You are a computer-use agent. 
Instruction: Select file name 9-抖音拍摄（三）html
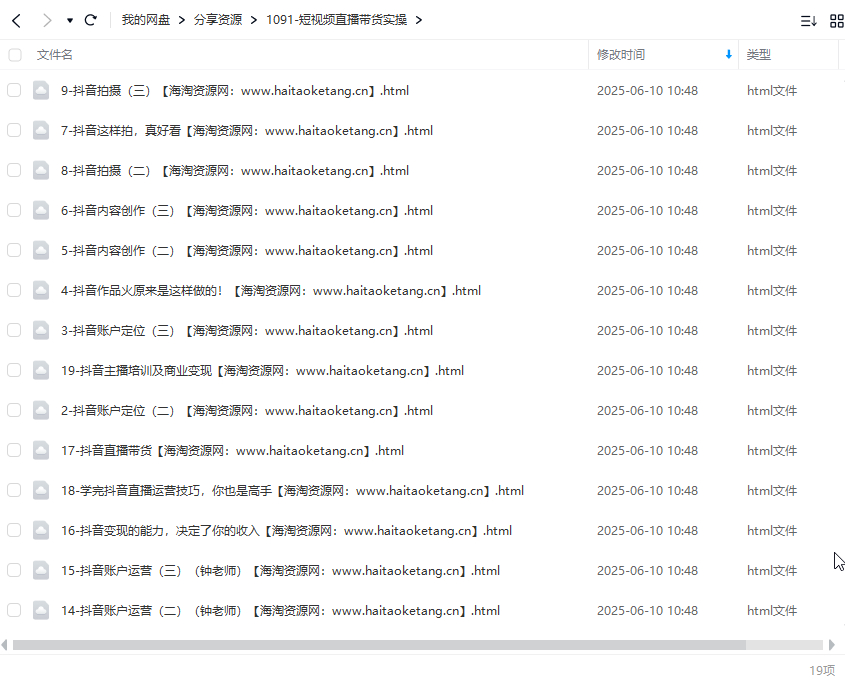point(235,91)
